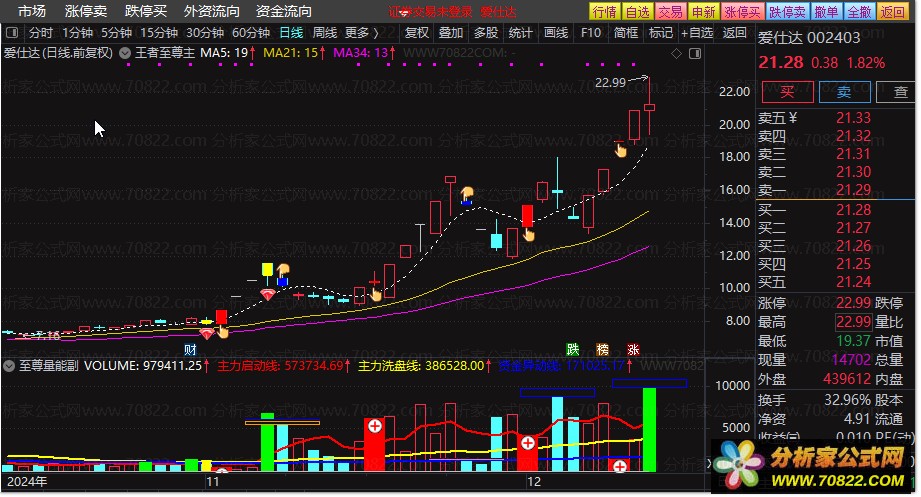Click the 叠加 overlay option
921x497 pixels.
point(451,33)
